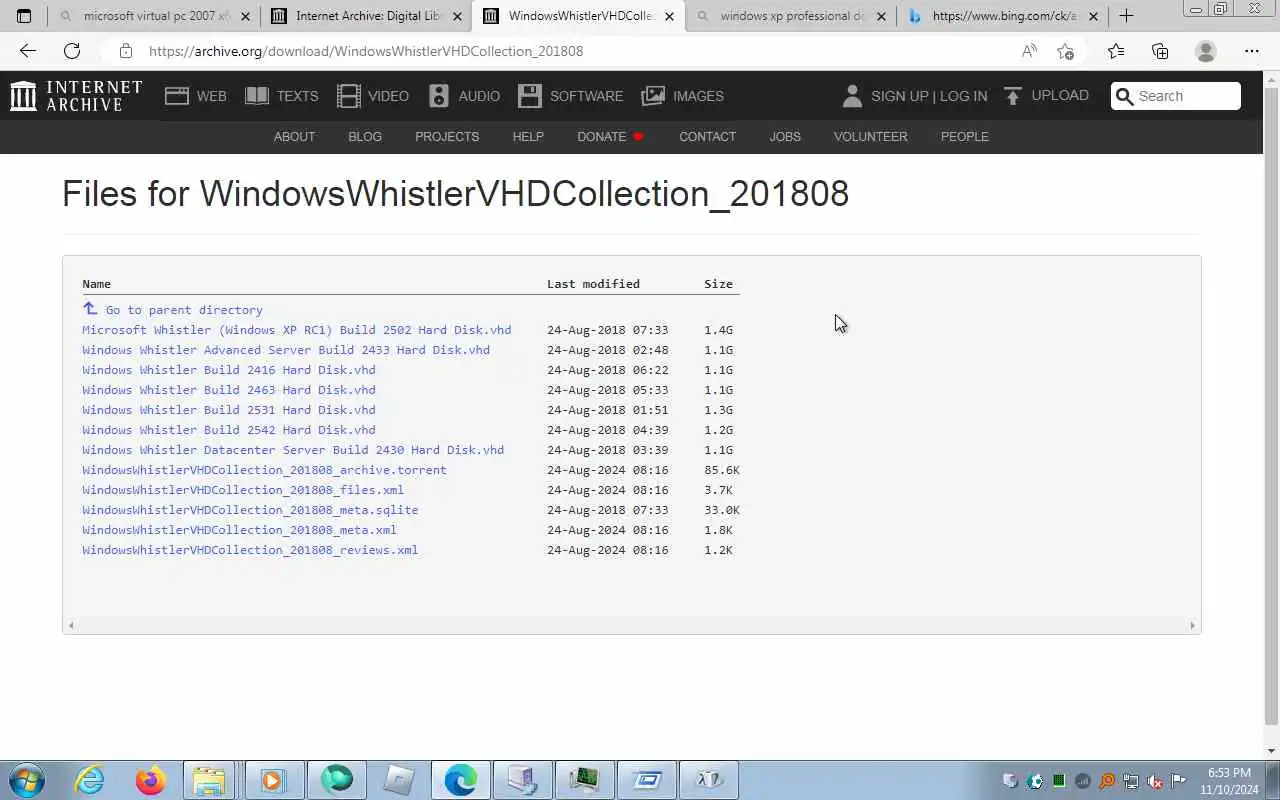Click the user avatar icon

point(852,96)
